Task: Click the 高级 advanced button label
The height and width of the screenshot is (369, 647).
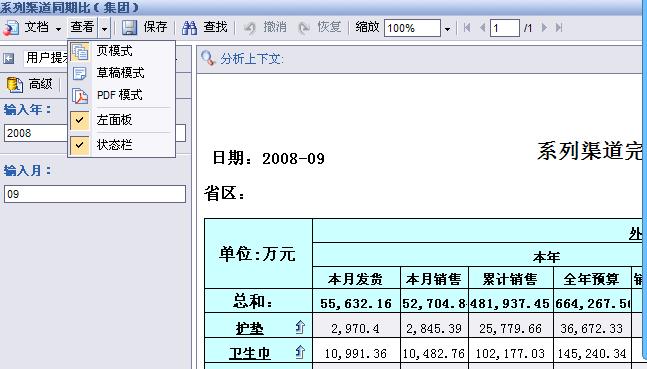Action: coord(40,84)
